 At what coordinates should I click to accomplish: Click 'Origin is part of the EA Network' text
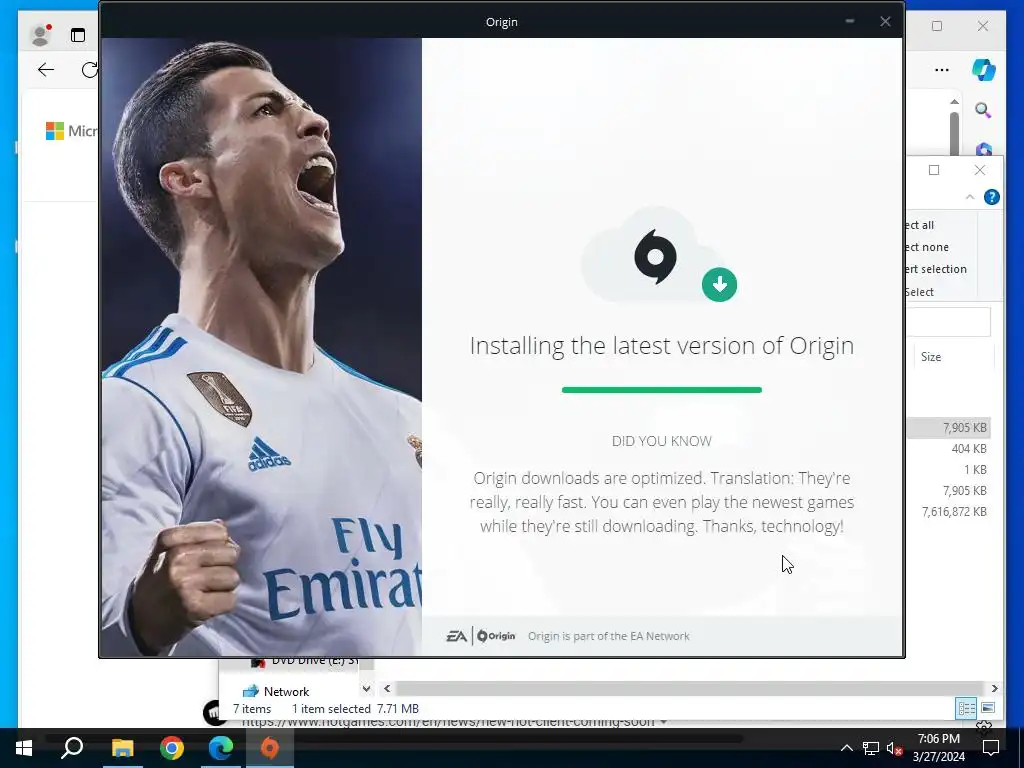click(x=608, y=636)
